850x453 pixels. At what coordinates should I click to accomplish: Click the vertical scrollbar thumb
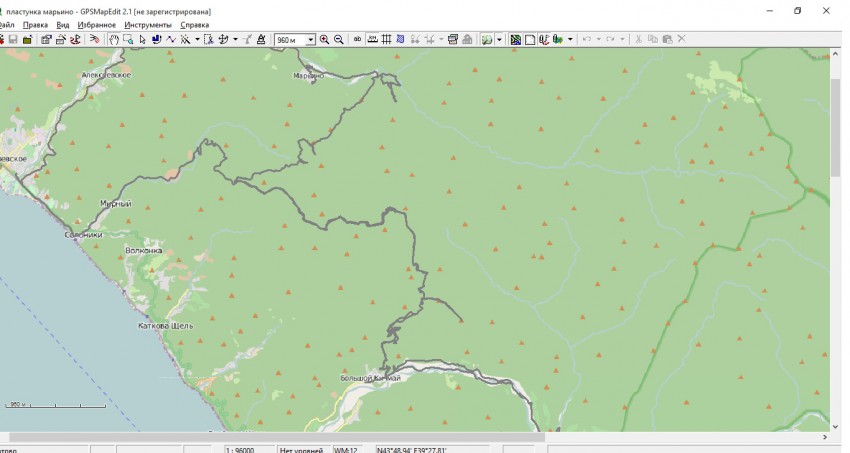835,125
